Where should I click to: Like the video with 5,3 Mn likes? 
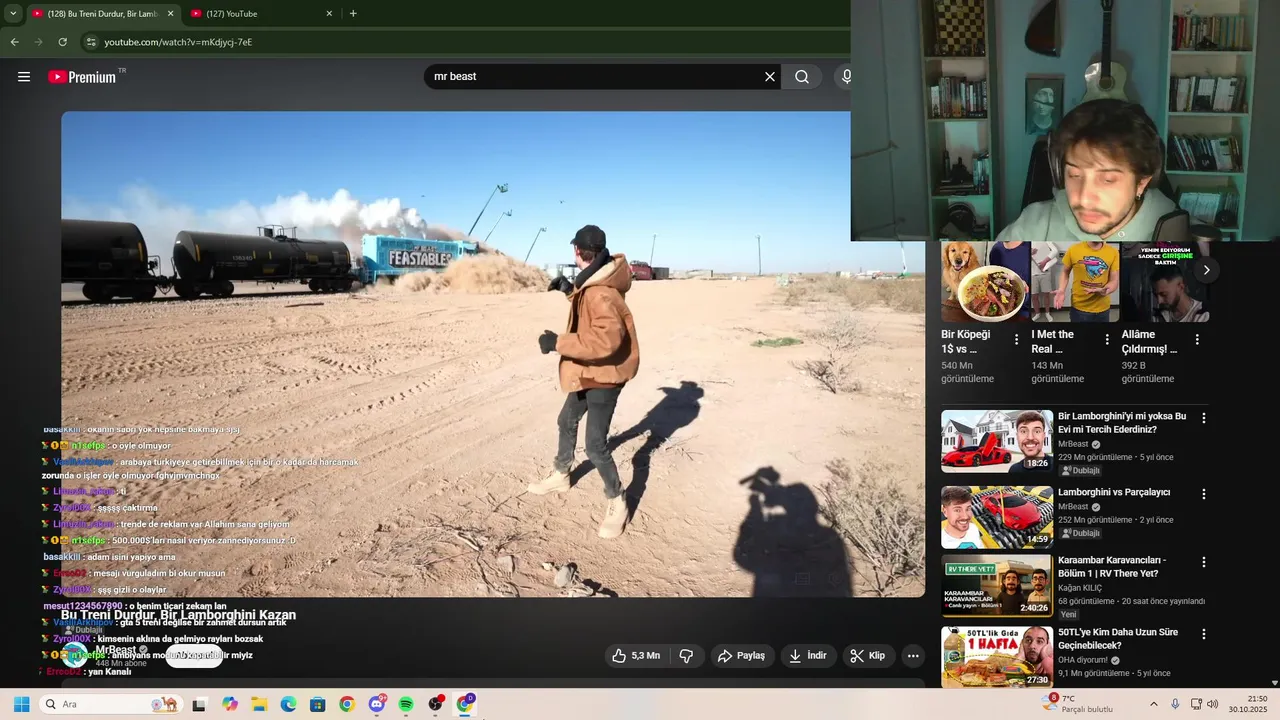[636, 656]
